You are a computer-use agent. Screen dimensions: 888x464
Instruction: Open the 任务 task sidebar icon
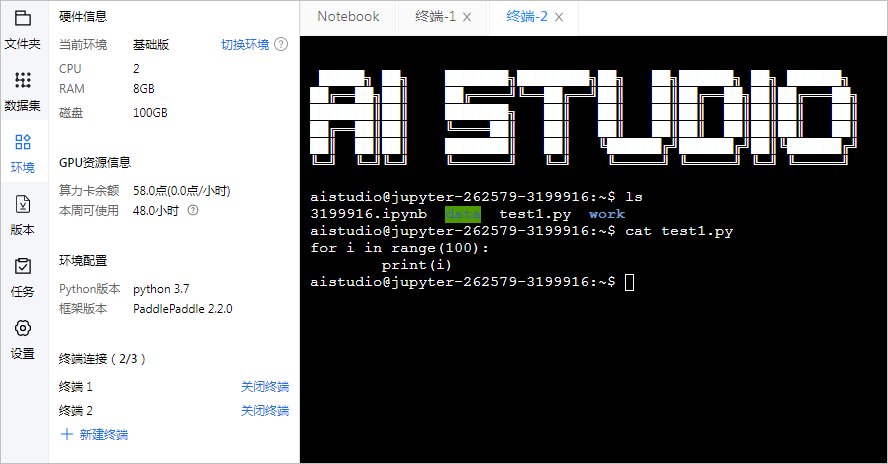(x=23, y=266)
